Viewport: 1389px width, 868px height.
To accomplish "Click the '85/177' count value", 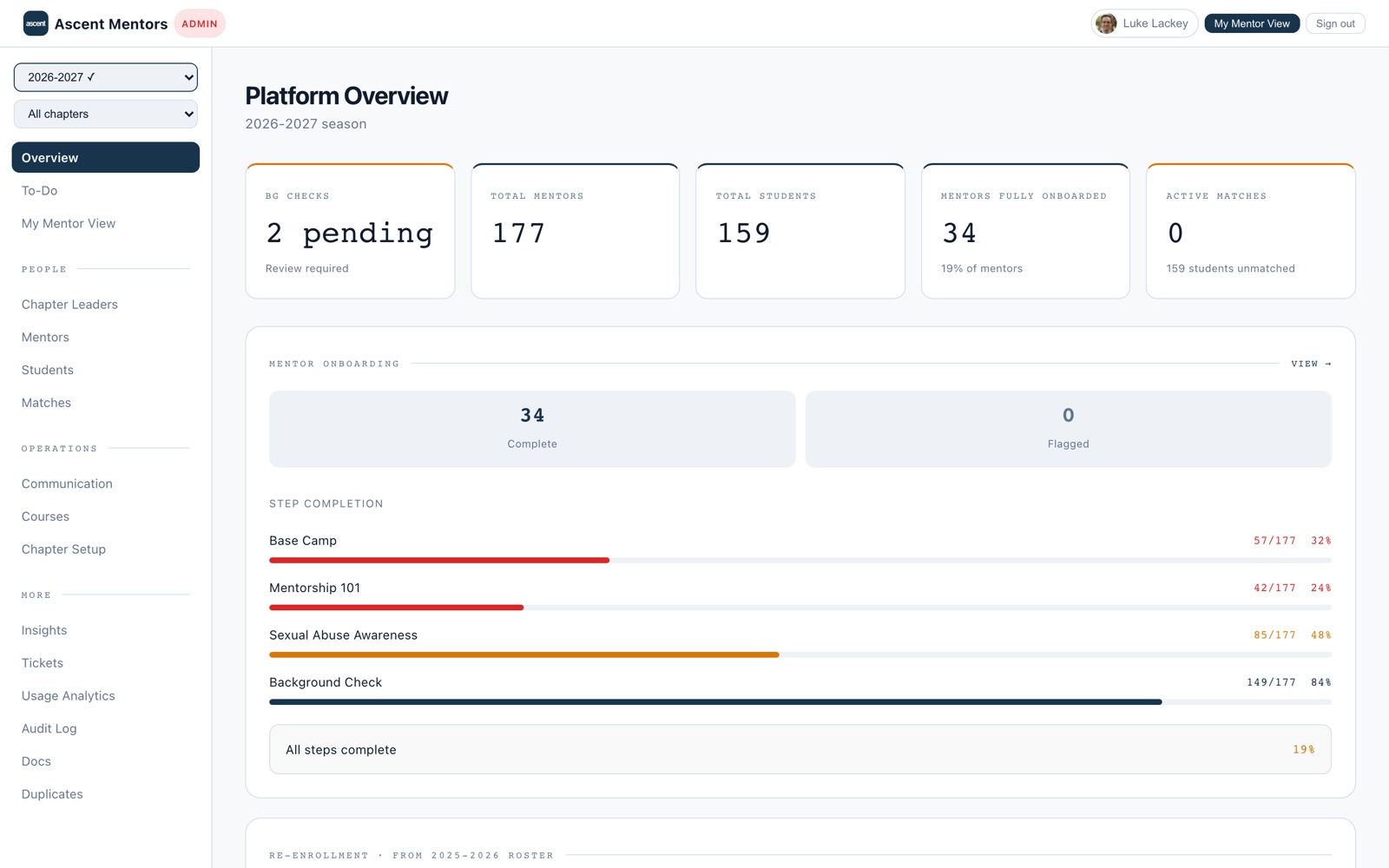I will [x=1274, y=635].
